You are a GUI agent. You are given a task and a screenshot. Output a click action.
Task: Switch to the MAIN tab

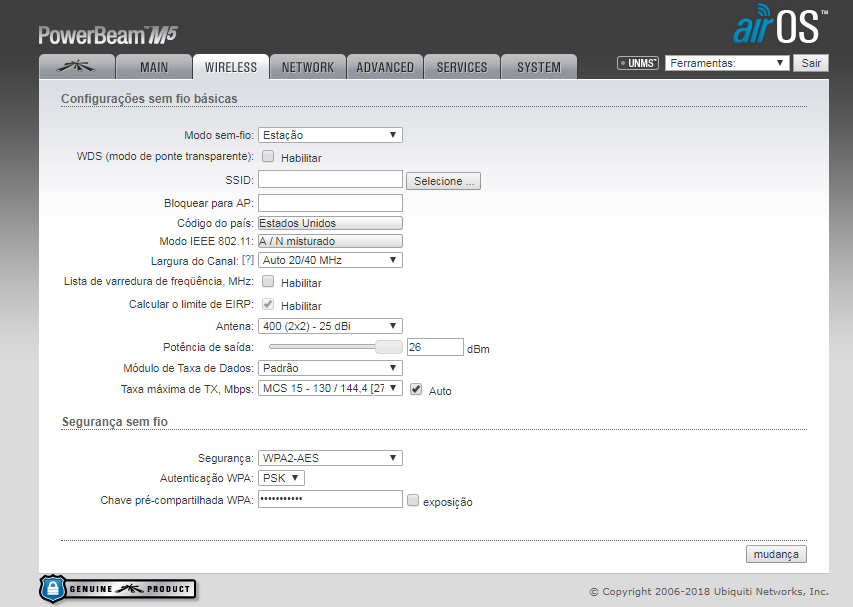click(x=154, y=66)
